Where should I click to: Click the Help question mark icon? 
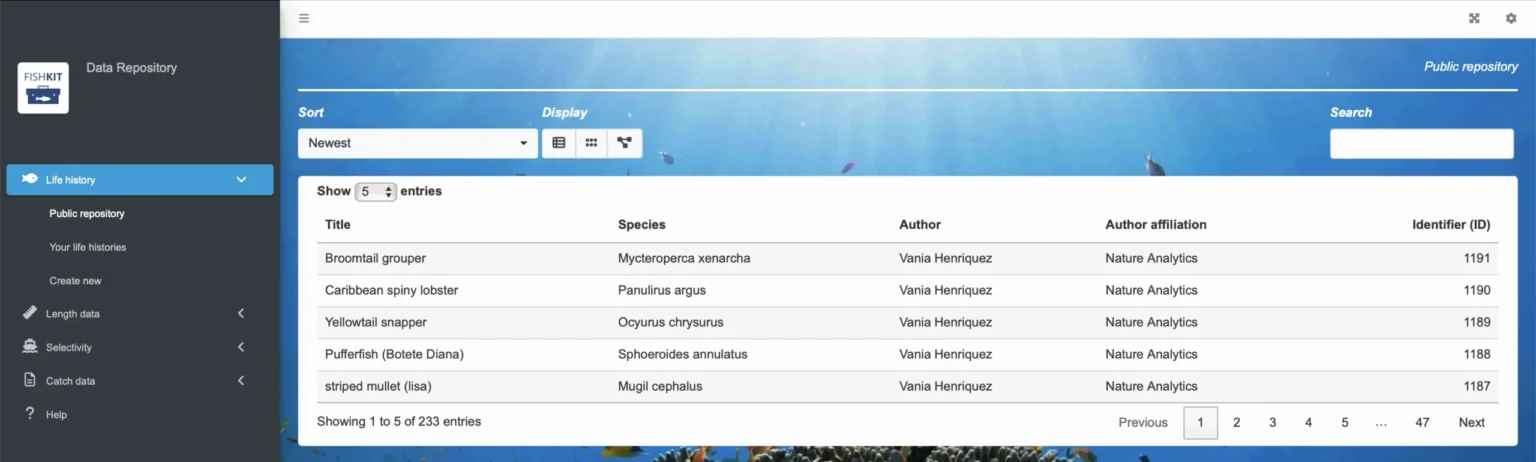tap(30, 414)
